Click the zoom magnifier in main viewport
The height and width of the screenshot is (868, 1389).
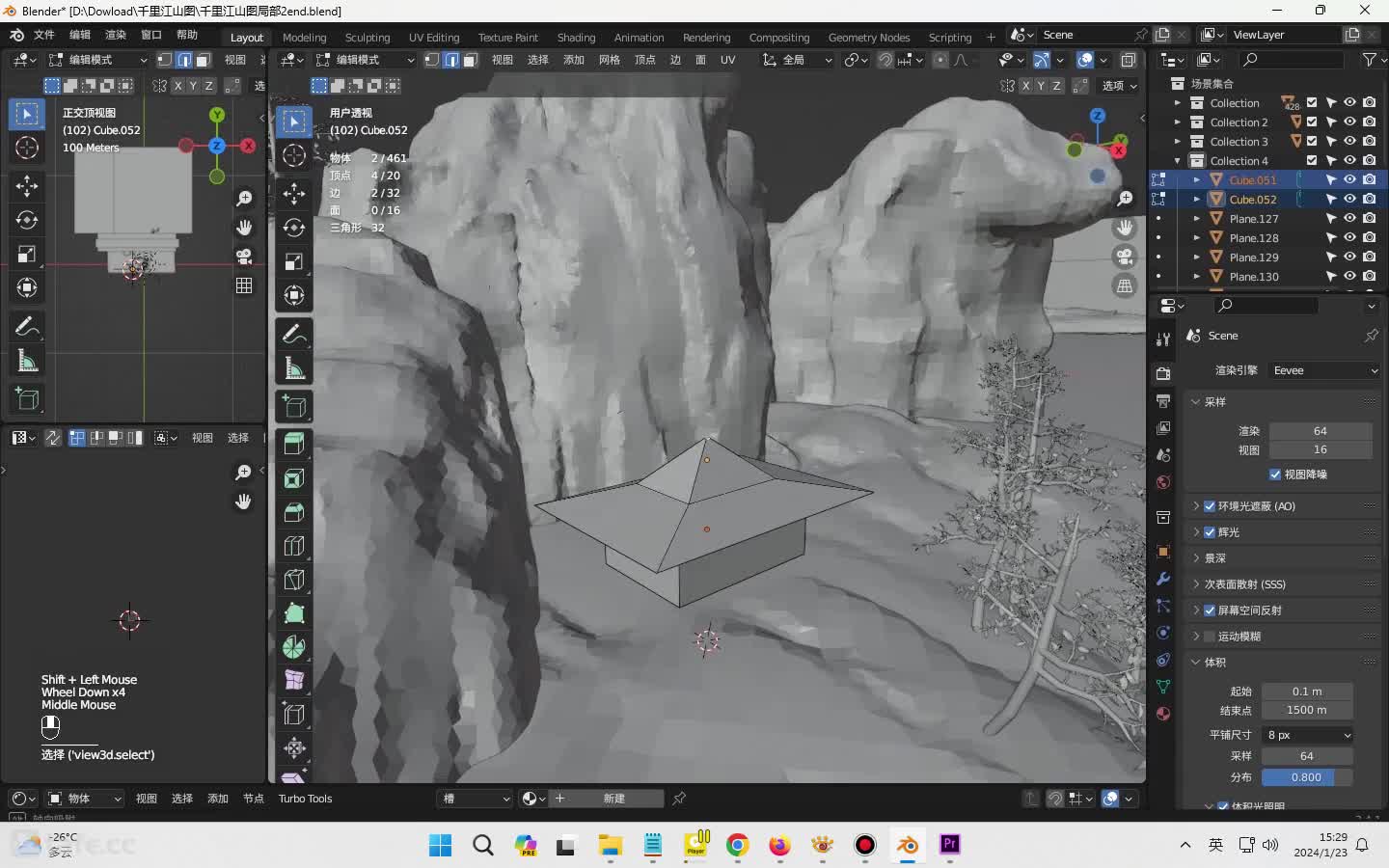pyautogui.click(x=1125, y=199)
